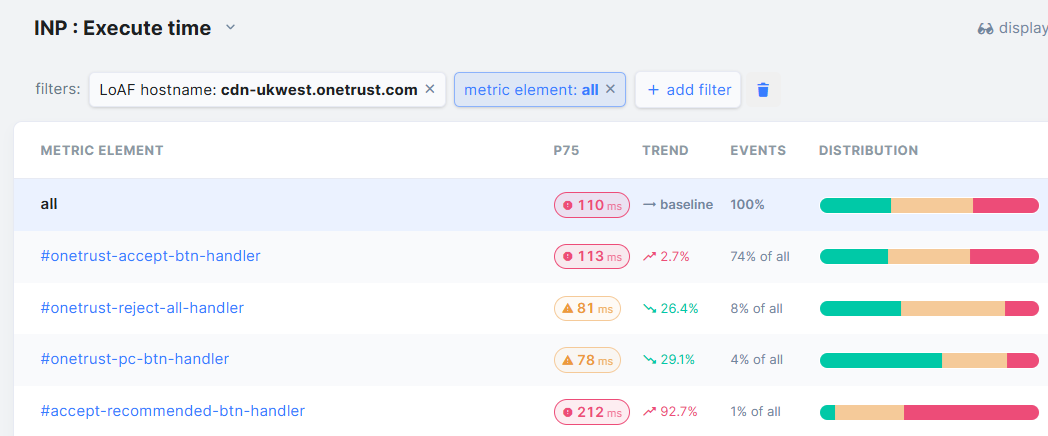Click the 110 ms P75 badge
This screenshot has height=436, width=1048.
click(x=591, y=205)
